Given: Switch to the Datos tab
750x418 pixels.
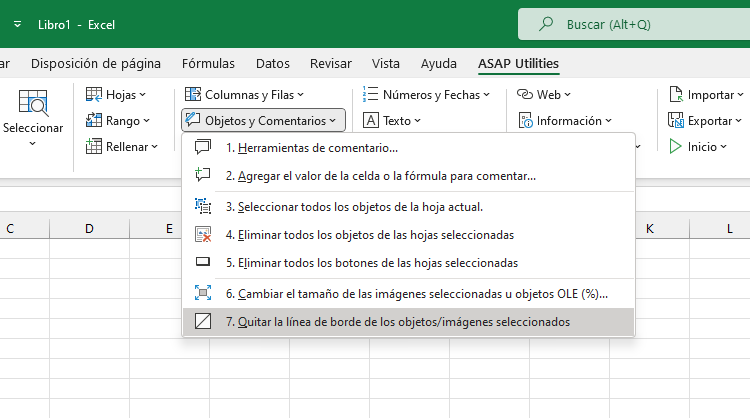Looking at the screenshot, I should tap(273, 63).
